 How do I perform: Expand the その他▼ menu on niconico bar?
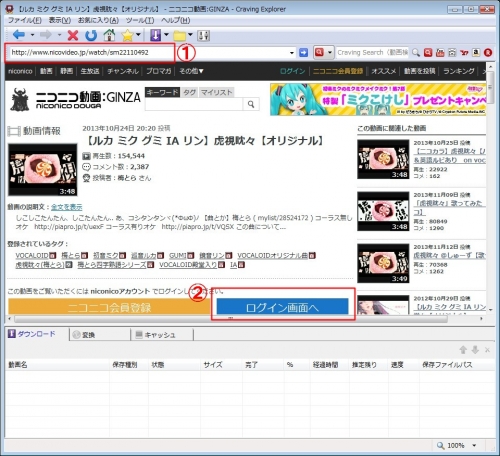pos(191,71)
